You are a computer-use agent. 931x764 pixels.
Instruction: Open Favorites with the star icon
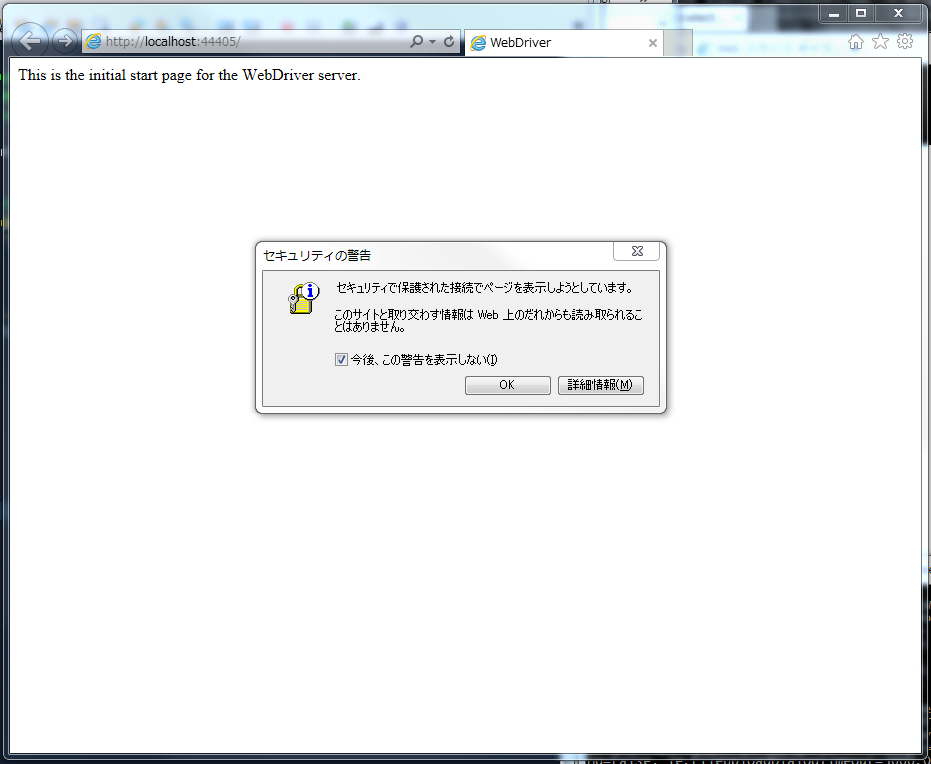[x=880, y=41]
